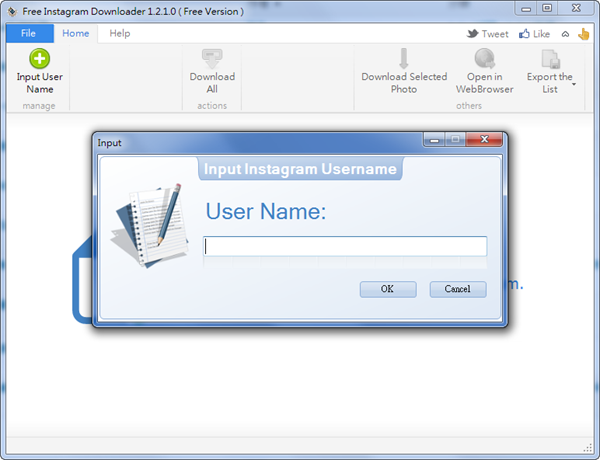Click the Tweet bird icon

473,34
